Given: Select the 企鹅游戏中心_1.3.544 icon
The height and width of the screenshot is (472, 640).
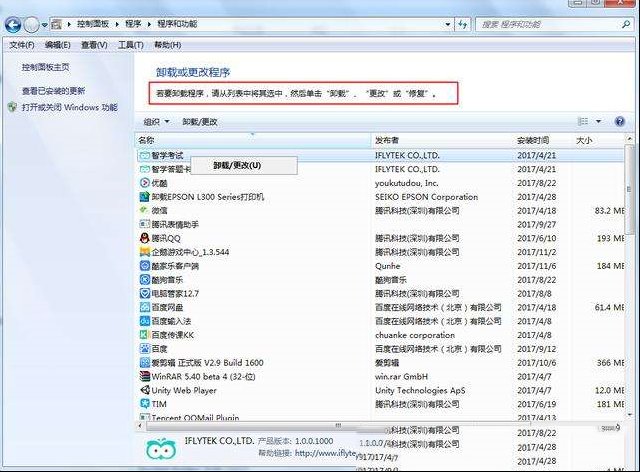Looking at the screenshot, I should click(x=145, y=252).
